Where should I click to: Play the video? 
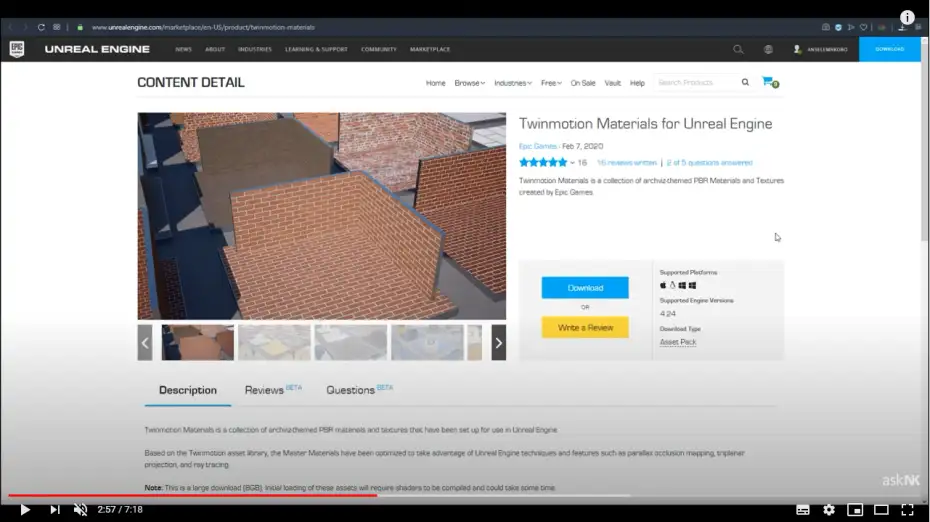point(25,510)
